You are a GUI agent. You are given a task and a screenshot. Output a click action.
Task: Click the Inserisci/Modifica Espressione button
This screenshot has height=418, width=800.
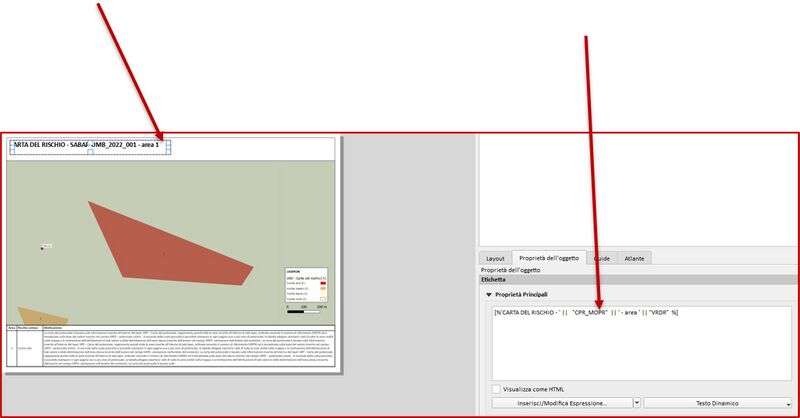click(x=562, y=402)
